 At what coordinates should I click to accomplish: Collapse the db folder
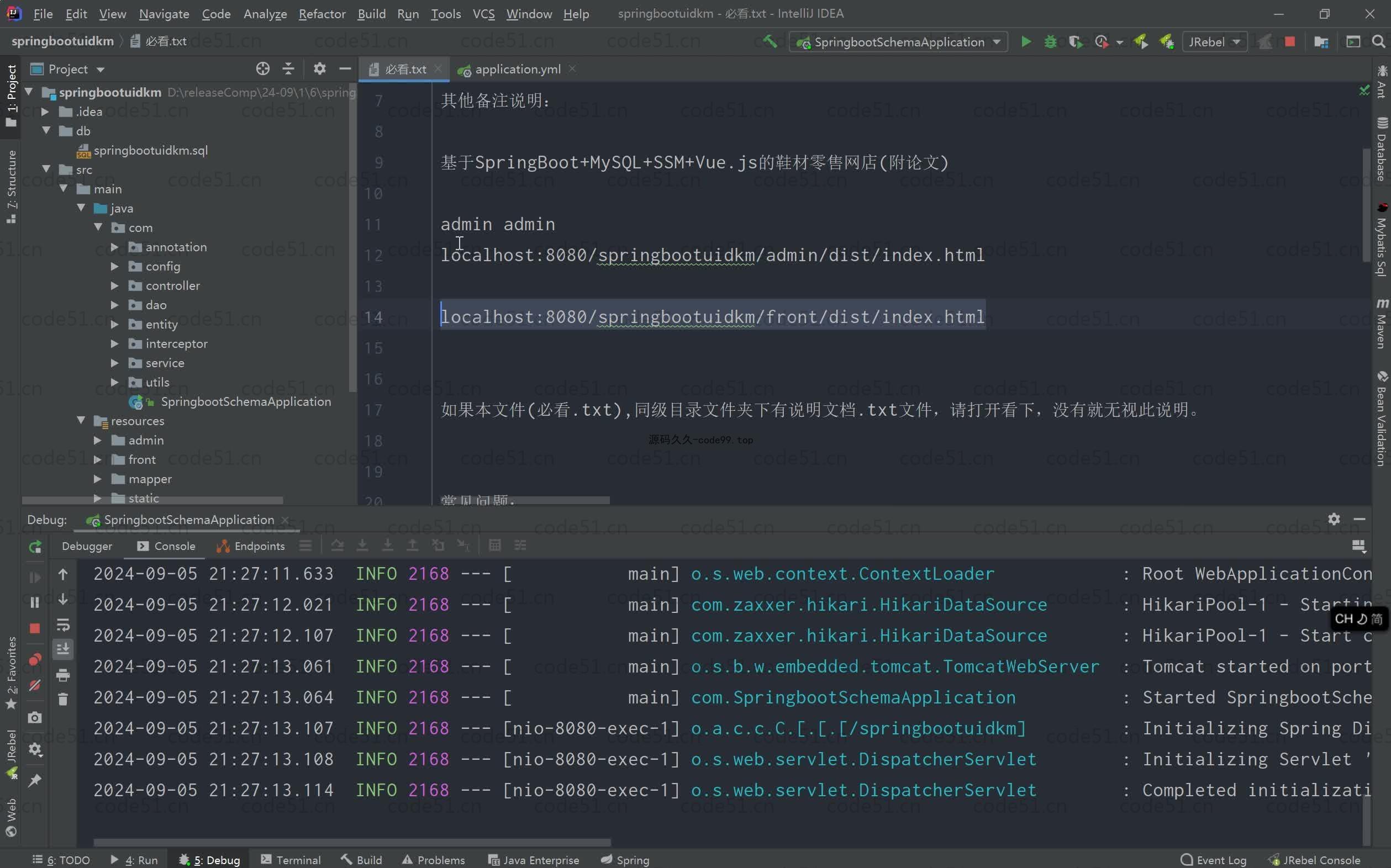46,131
